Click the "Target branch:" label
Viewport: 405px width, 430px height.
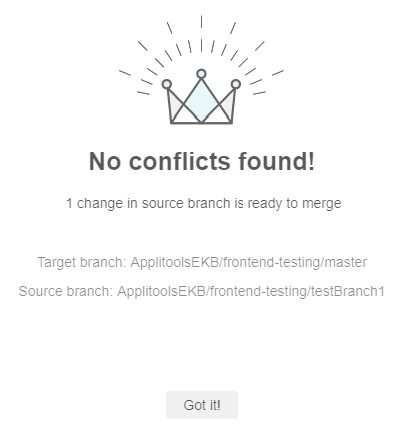(x=82, y=262)
